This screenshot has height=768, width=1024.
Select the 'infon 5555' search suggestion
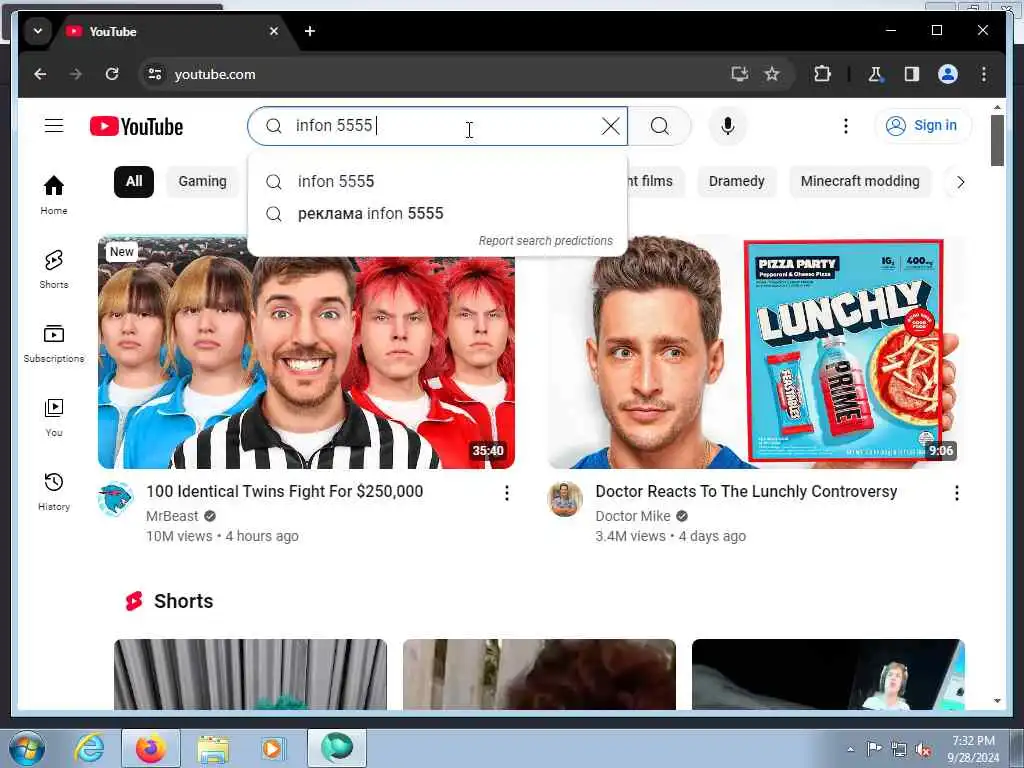pos(437,182)
